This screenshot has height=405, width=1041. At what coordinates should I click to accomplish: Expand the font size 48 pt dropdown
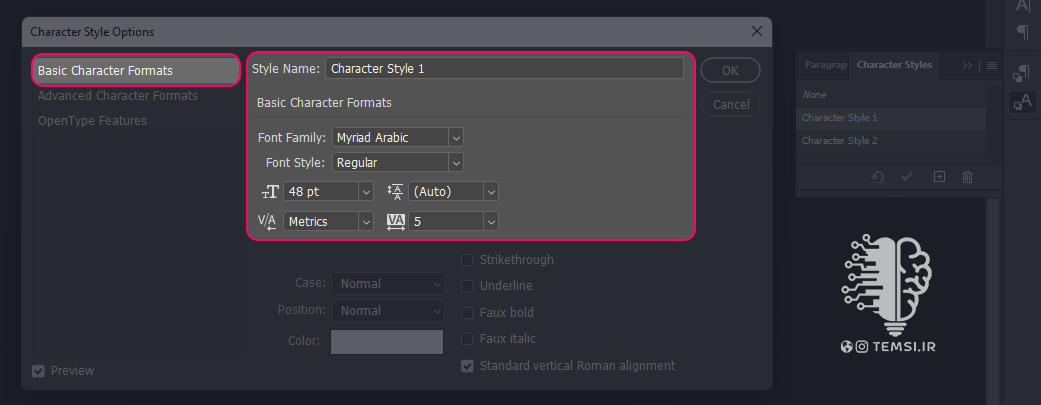366,192
